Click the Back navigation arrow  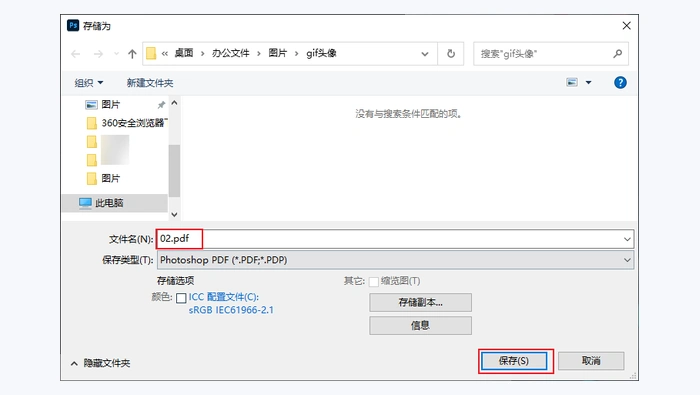click(x=75, y=54)
